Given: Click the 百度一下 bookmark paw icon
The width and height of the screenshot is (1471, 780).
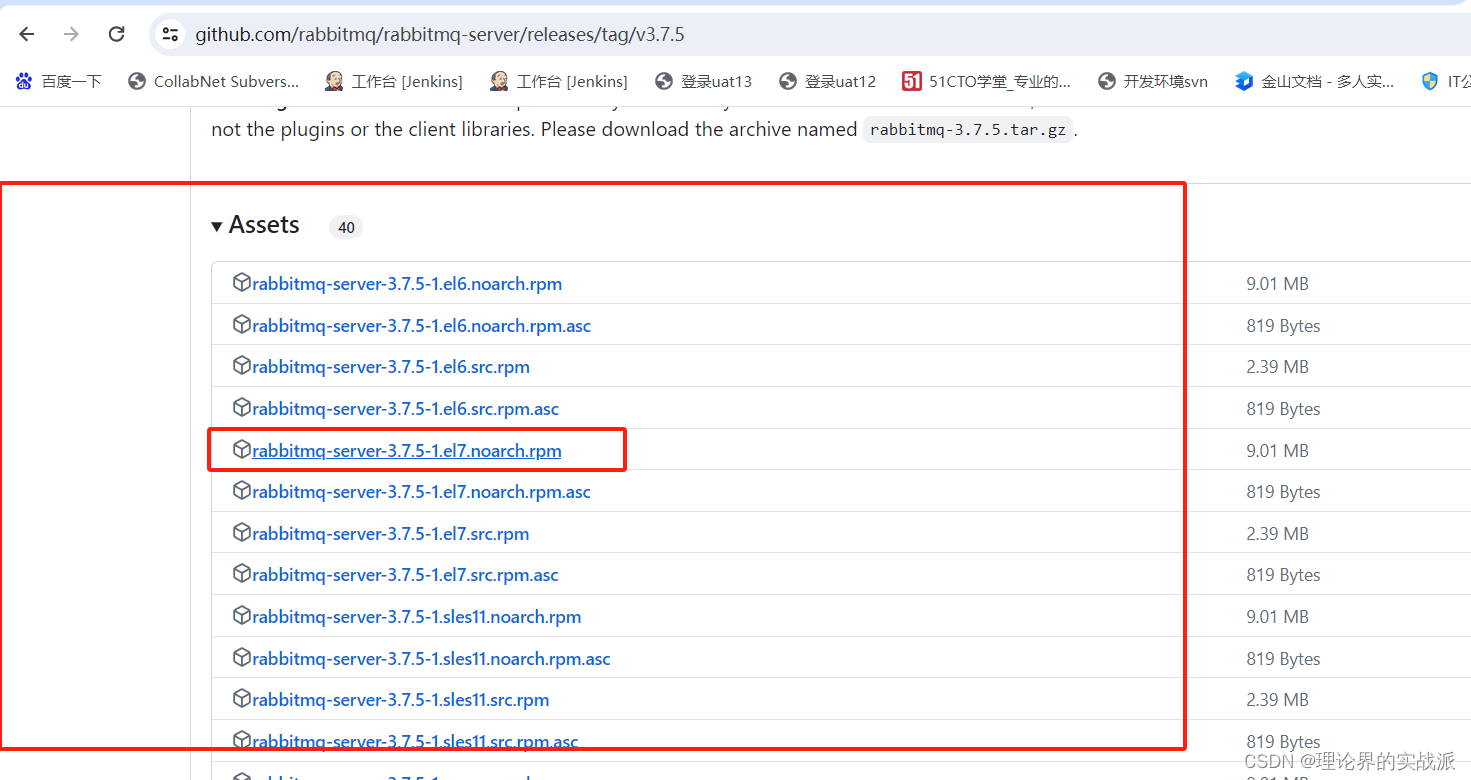Looking at the screenshot, I should 24,81.
